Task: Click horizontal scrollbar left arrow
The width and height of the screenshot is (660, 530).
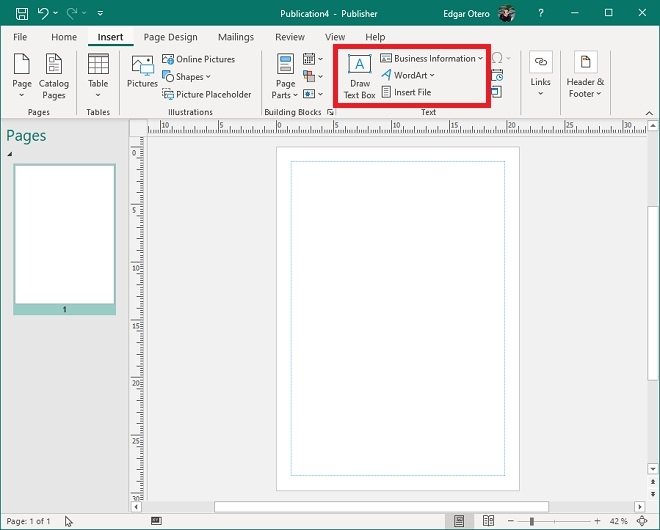Action: coord(136,507)
